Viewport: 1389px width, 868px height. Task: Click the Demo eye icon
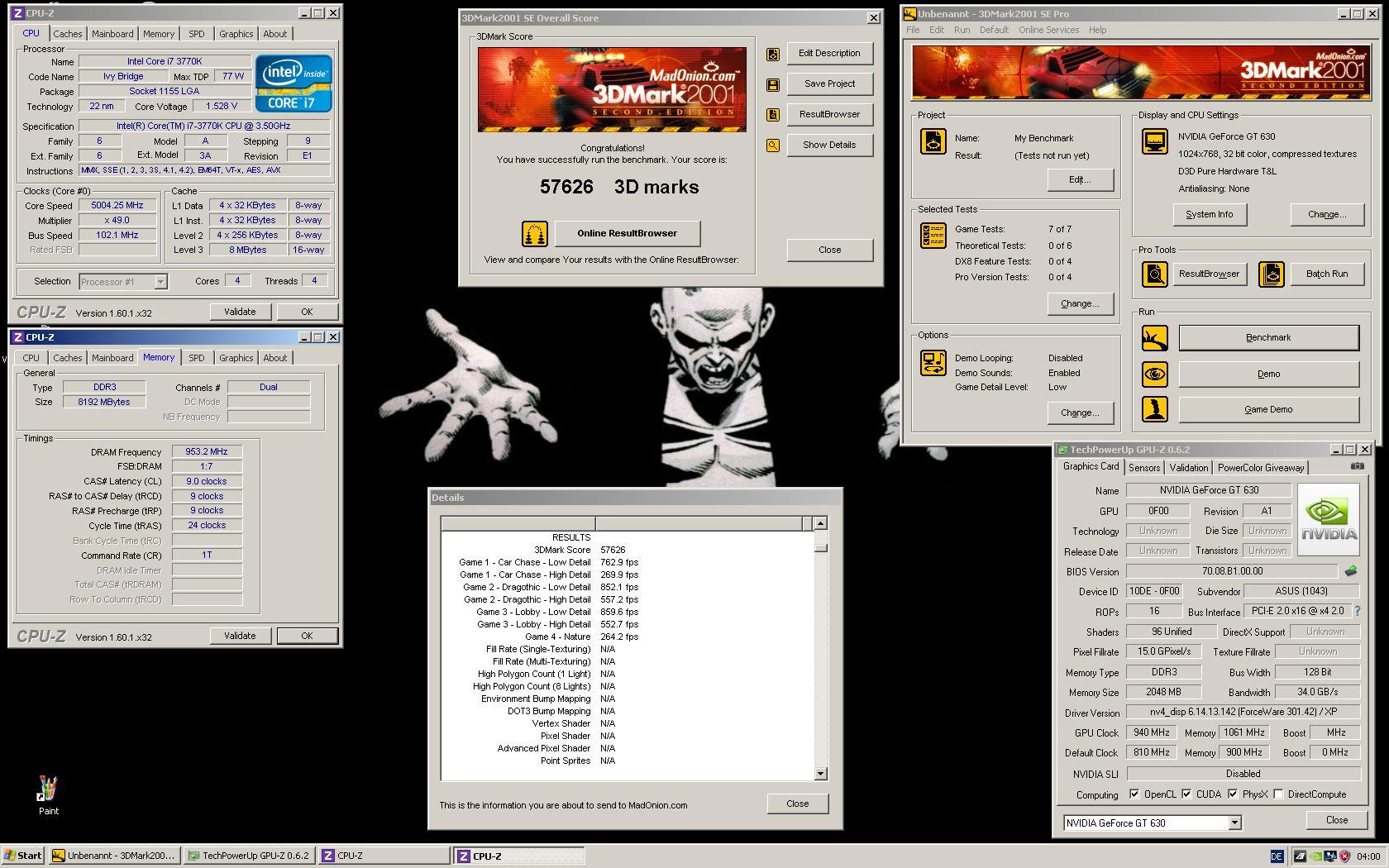click(1155, 374)
